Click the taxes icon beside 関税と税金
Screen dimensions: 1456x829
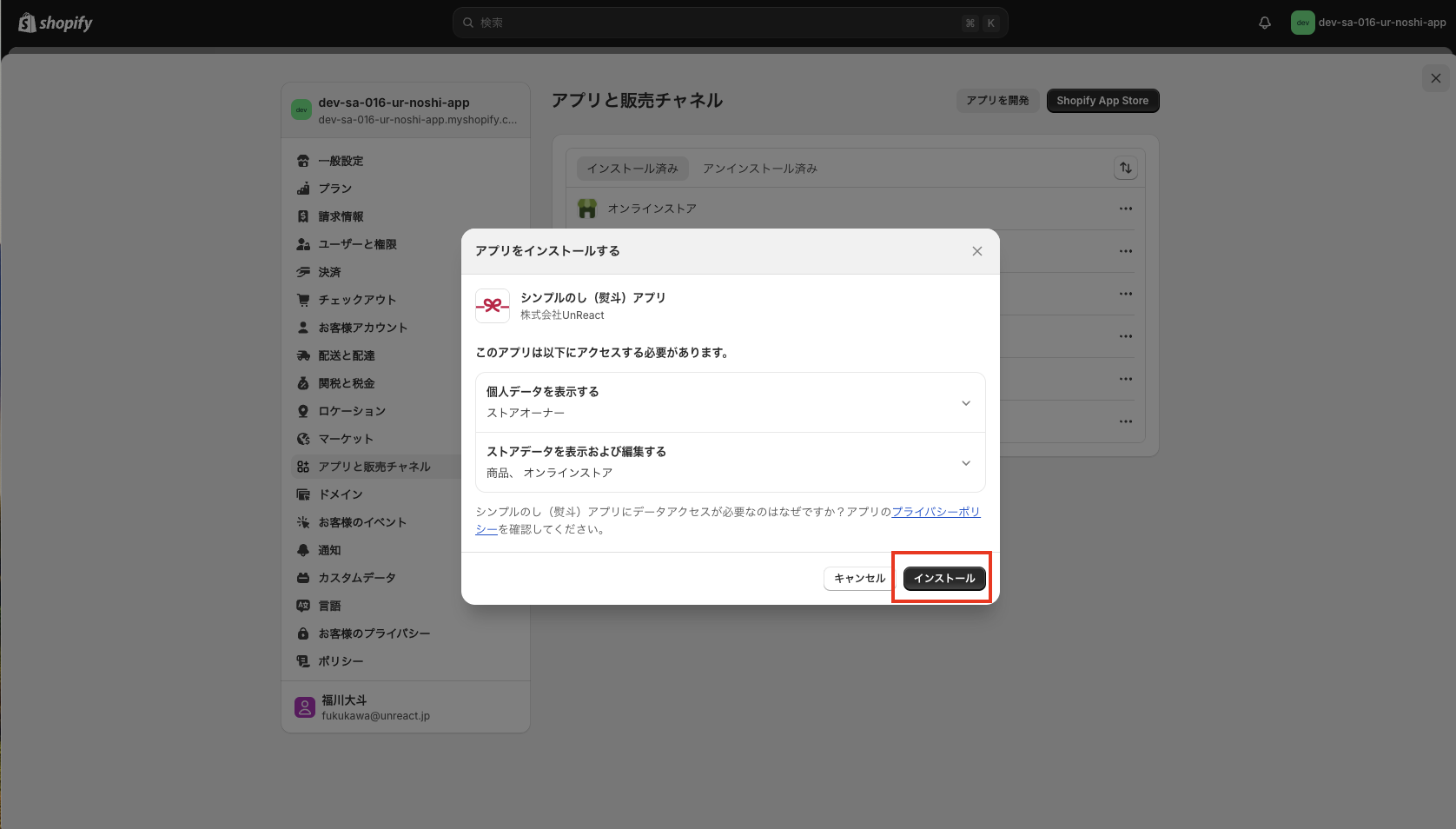tap(303, 383)
